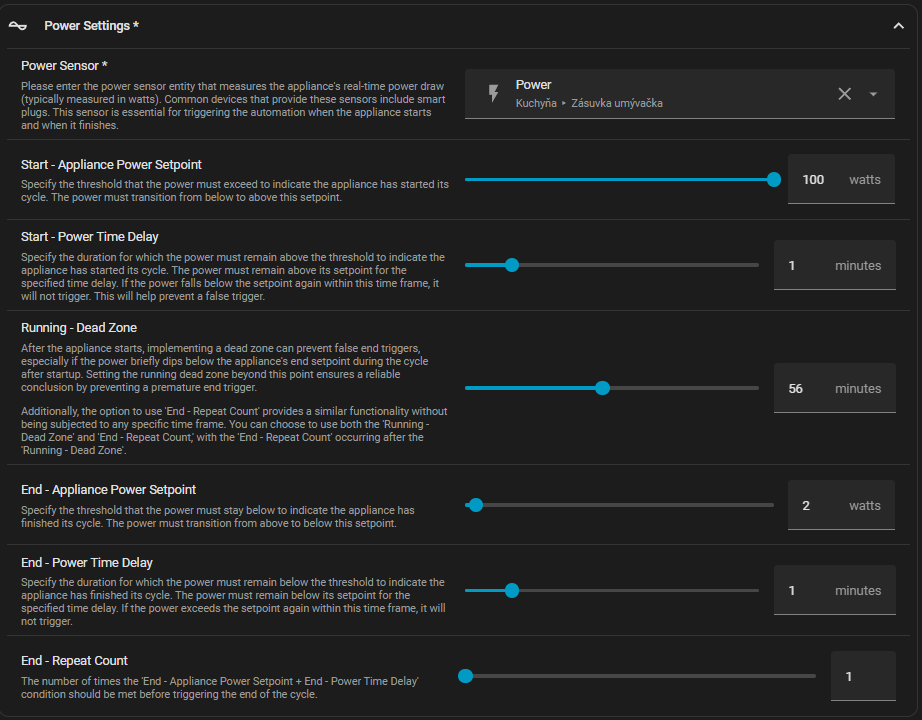
Task: Collapse the Power Settings section
Action: tap(897, 26)
